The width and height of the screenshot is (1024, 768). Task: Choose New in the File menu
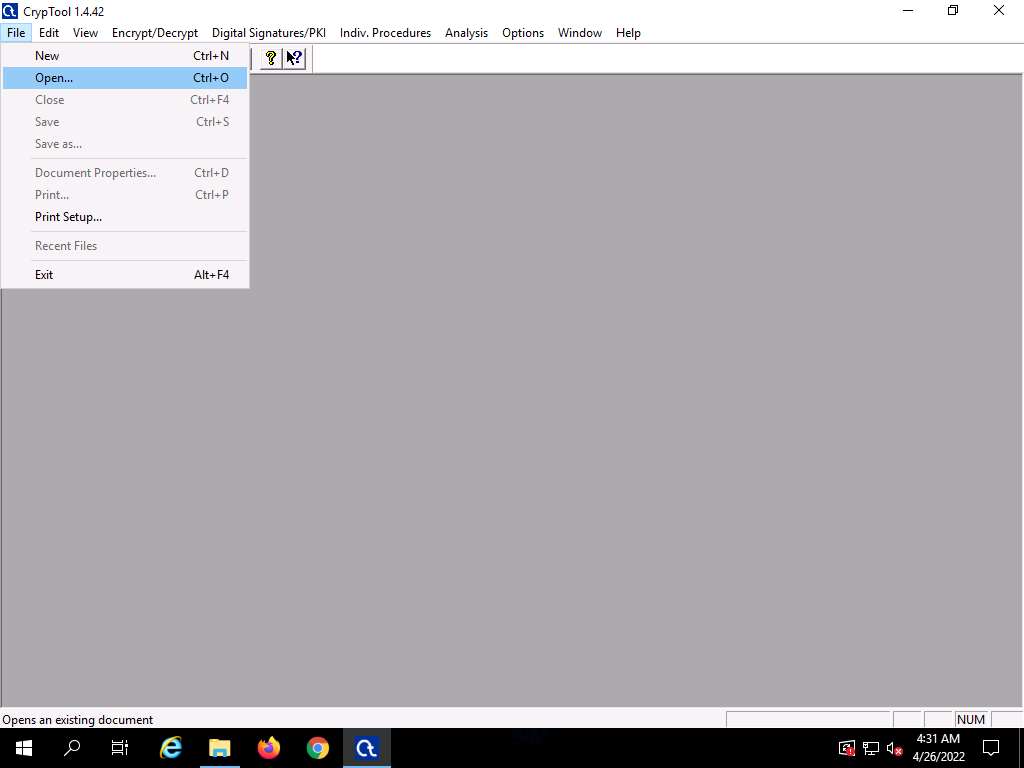pyautogui.click(x=47, y=56)
